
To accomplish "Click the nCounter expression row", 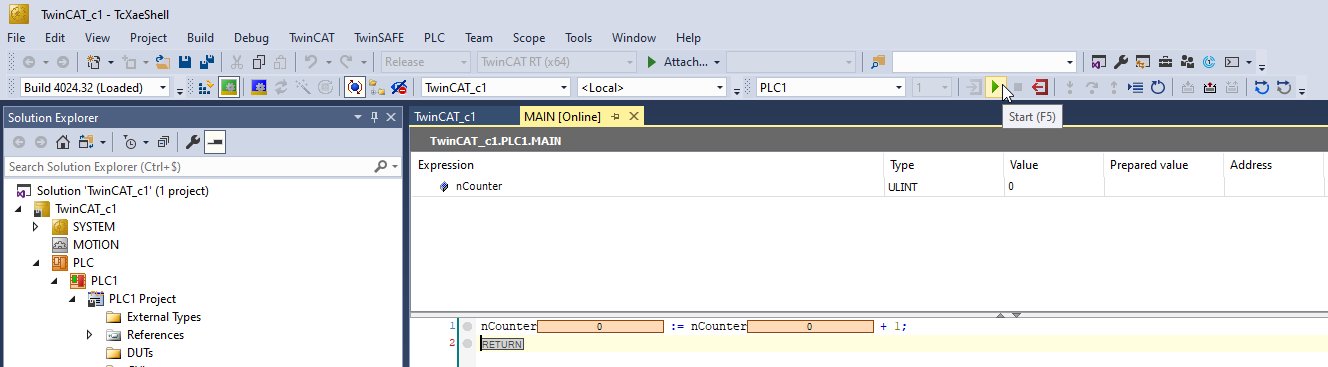I will tap(648, 186).
